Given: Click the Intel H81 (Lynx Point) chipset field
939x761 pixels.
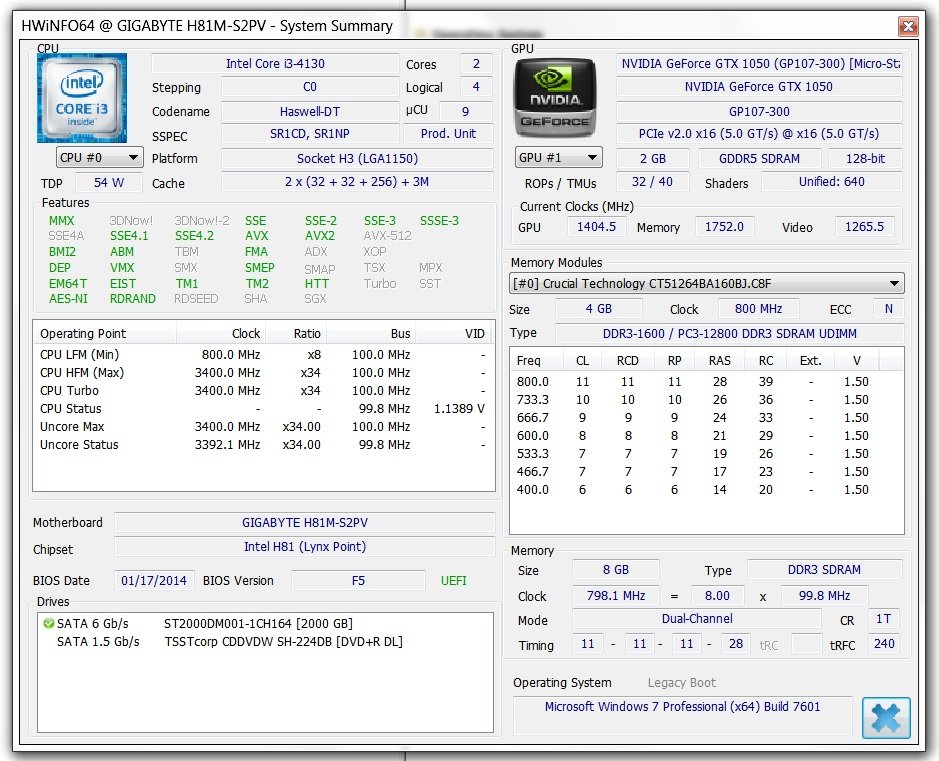Looking at the screenshot, I should (305, 547).
